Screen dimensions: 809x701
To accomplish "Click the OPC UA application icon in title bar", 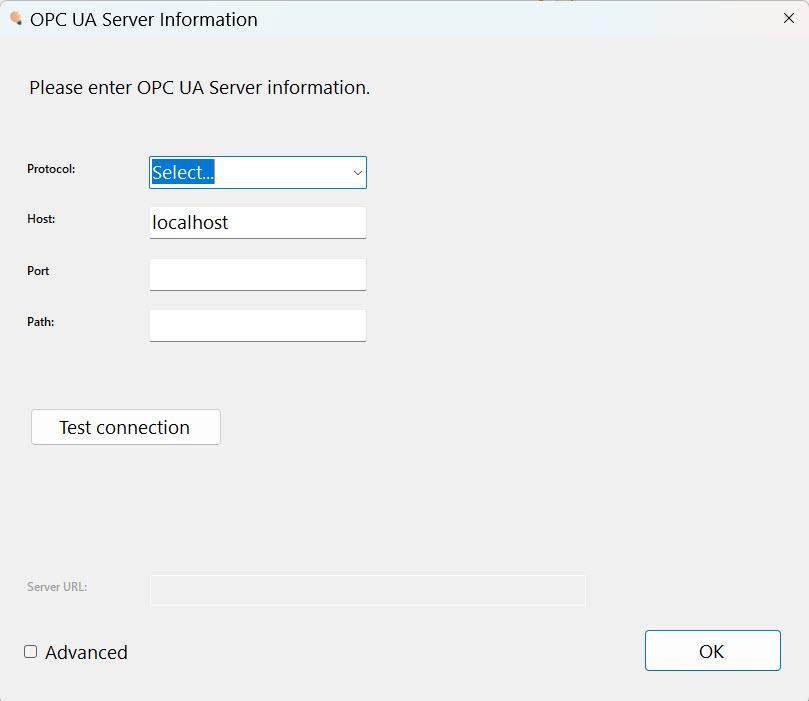I will pyautogui.click(x=16, y=19).
